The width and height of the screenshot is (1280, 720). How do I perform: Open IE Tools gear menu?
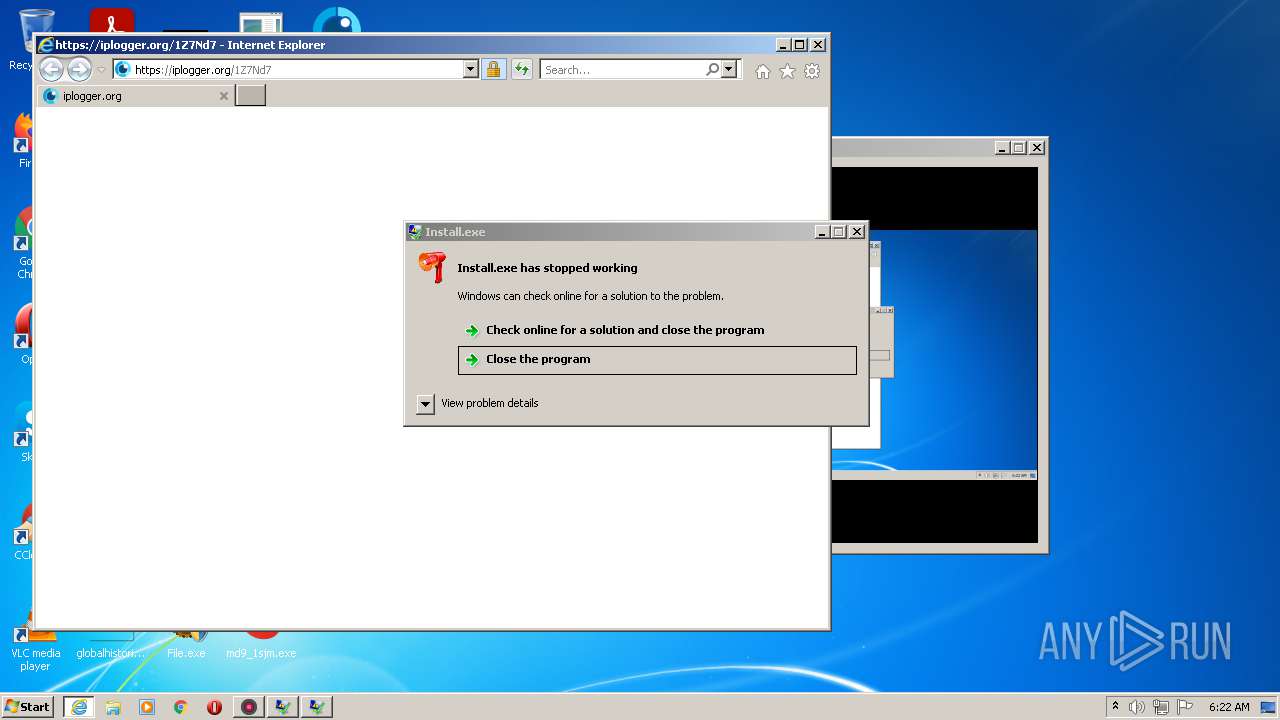coord(812,71)
